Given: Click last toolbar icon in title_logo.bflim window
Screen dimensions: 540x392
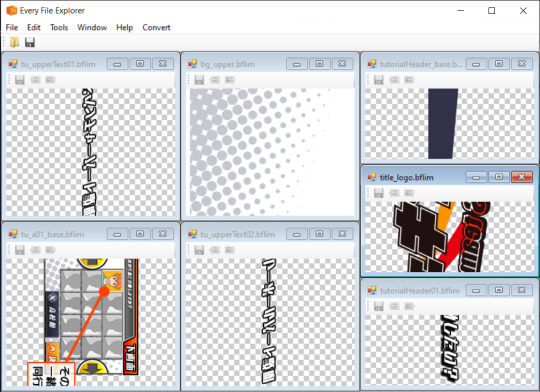Looking at the screenshot, I should point(409,193).
